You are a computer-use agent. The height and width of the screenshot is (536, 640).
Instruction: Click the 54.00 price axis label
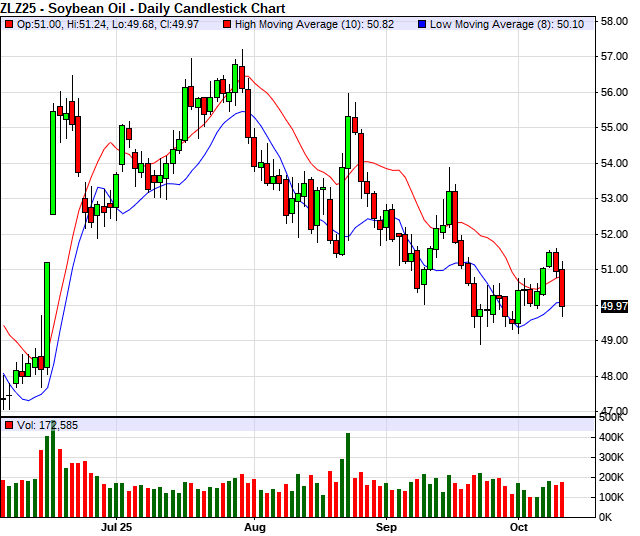coord(614,163)
